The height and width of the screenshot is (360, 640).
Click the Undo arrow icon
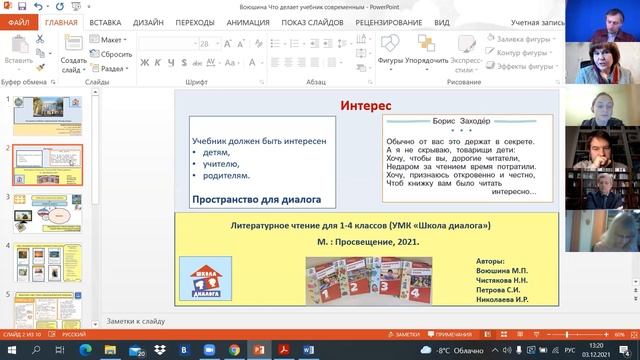click(38, 6)
